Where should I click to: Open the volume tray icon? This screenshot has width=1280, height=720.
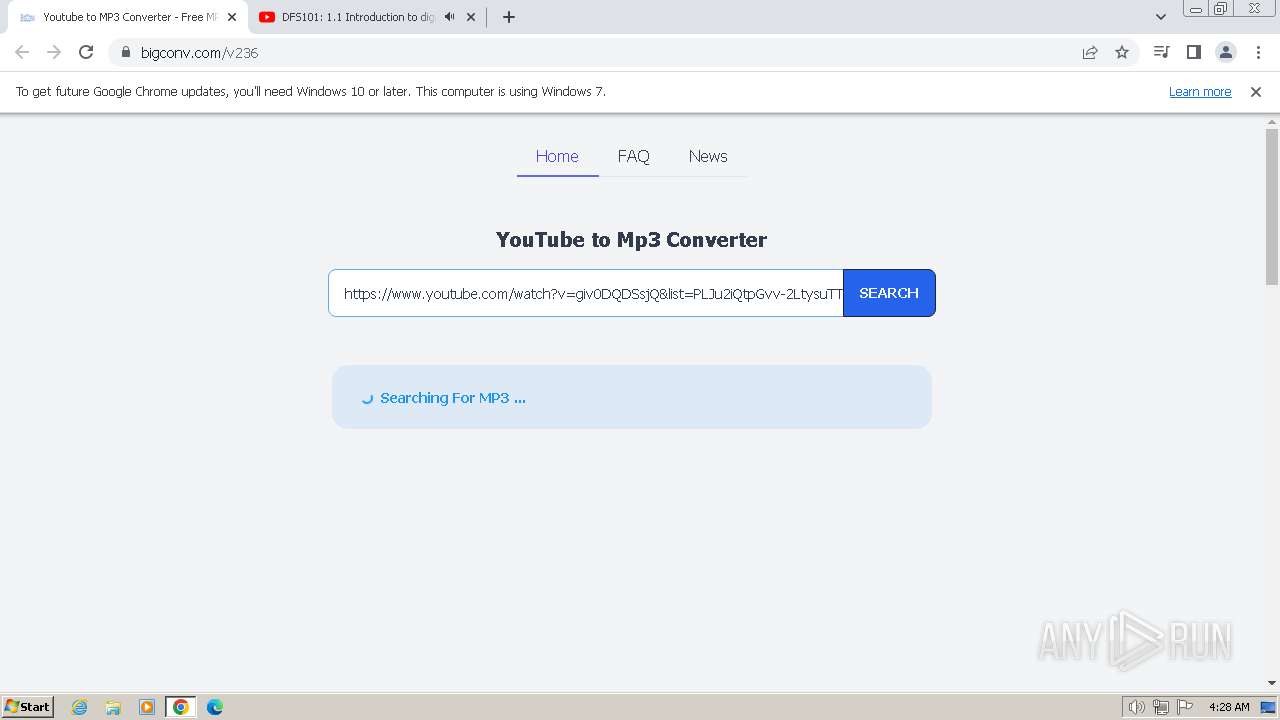coord(1136,707)
